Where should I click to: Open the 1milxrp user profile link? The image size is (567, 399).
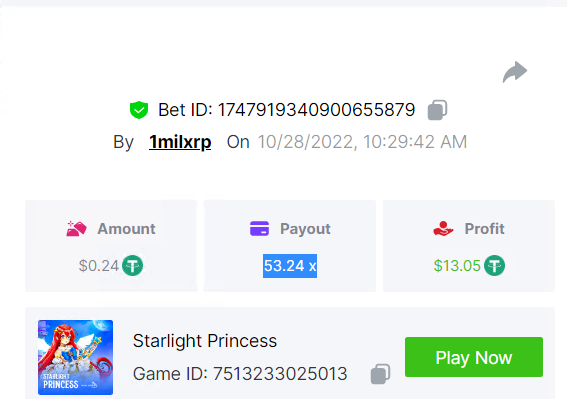point(180,142)
